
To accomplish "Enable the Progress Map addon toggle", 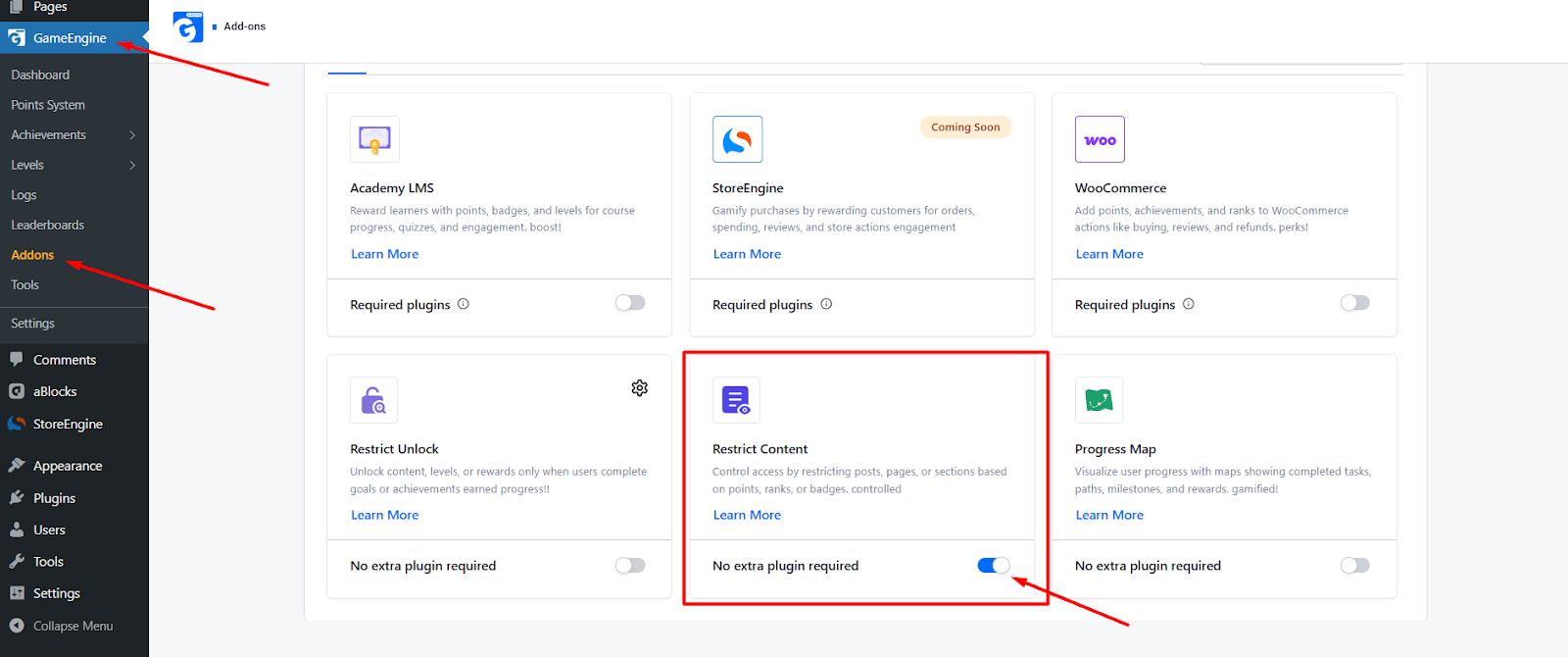I will click(1355, 565).
